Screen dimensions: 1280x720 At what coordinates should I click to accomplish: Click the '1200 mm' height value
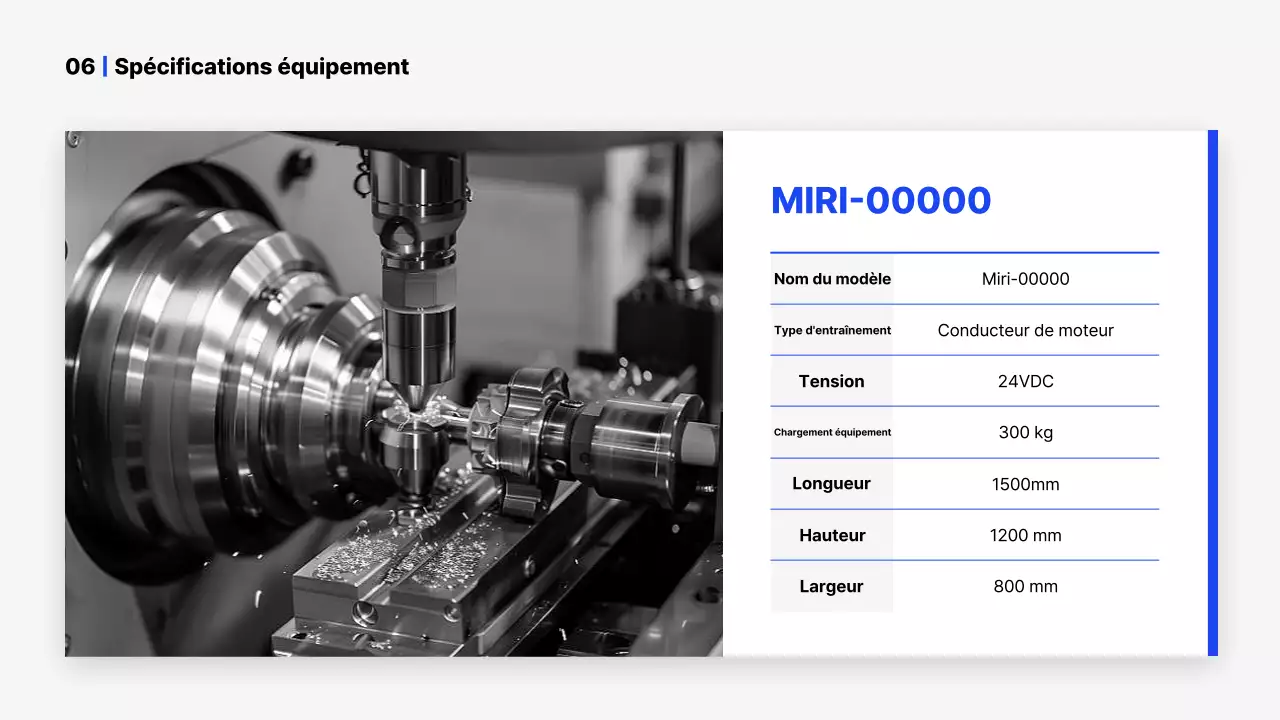[x=1025, y=535]
